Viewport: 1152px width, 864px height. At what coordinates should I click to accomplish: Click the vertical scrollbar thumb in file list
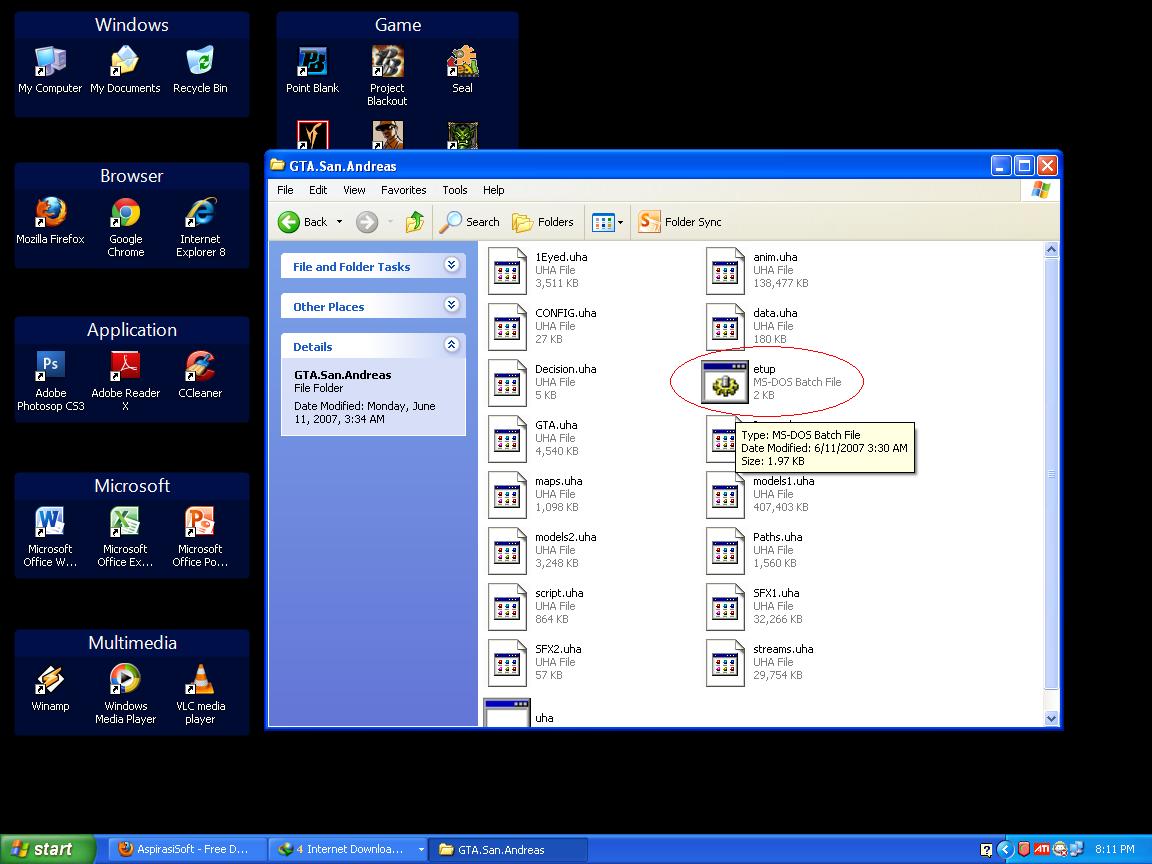pyautogui.click(x=1051, y=474)
